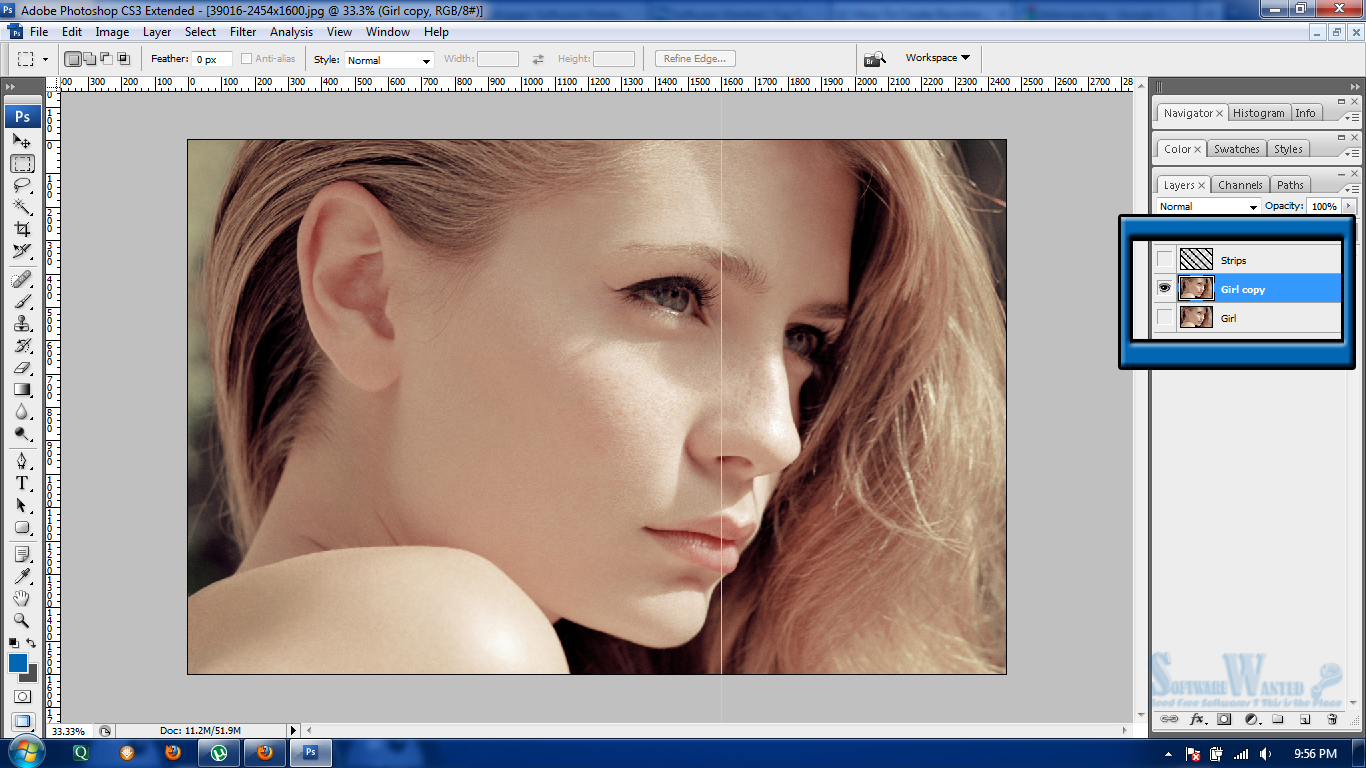Select the Lasso tool
The height and width of the screenshot is (768, 1366).
click(x=22, y=186)
